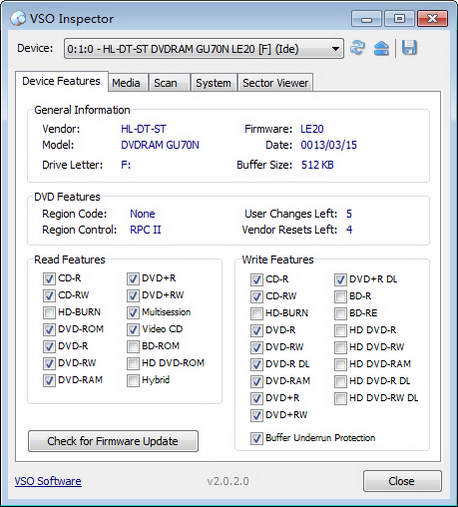Toggle the BD-R checkbox
The height and width of the screenshot is (507, 458).
point(340,296)
